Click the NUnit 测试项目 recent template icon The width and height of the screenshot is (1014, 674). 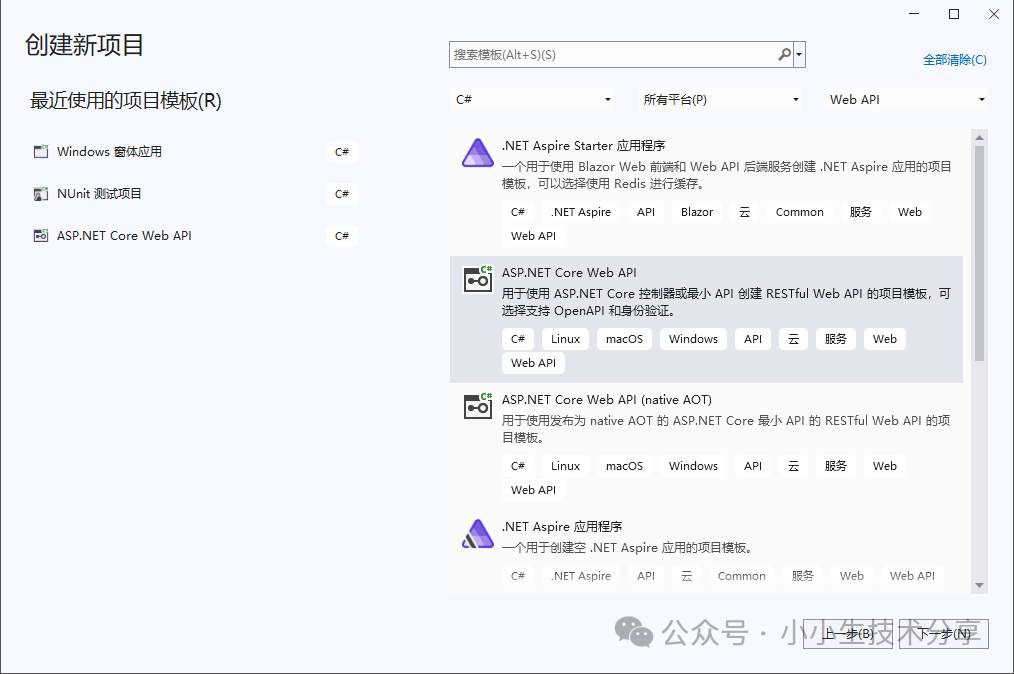coord(41,194)
